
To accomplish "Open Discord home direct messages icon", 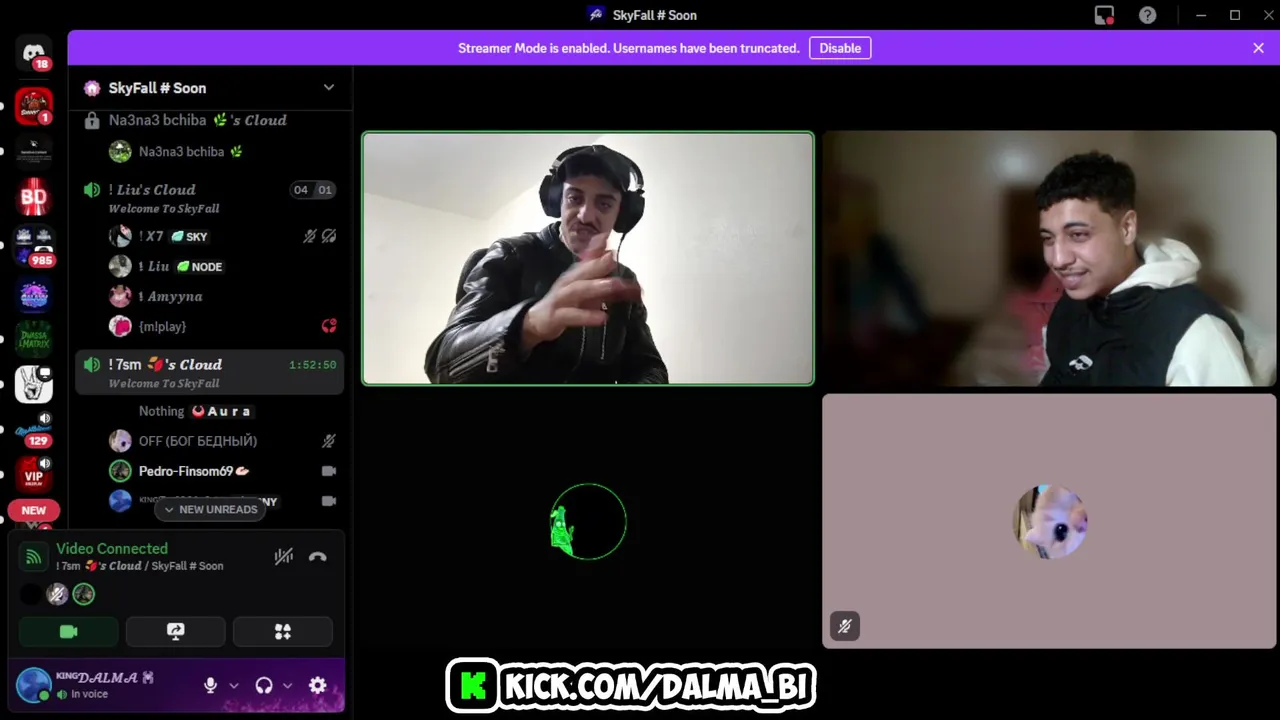I will click(34, 52).
